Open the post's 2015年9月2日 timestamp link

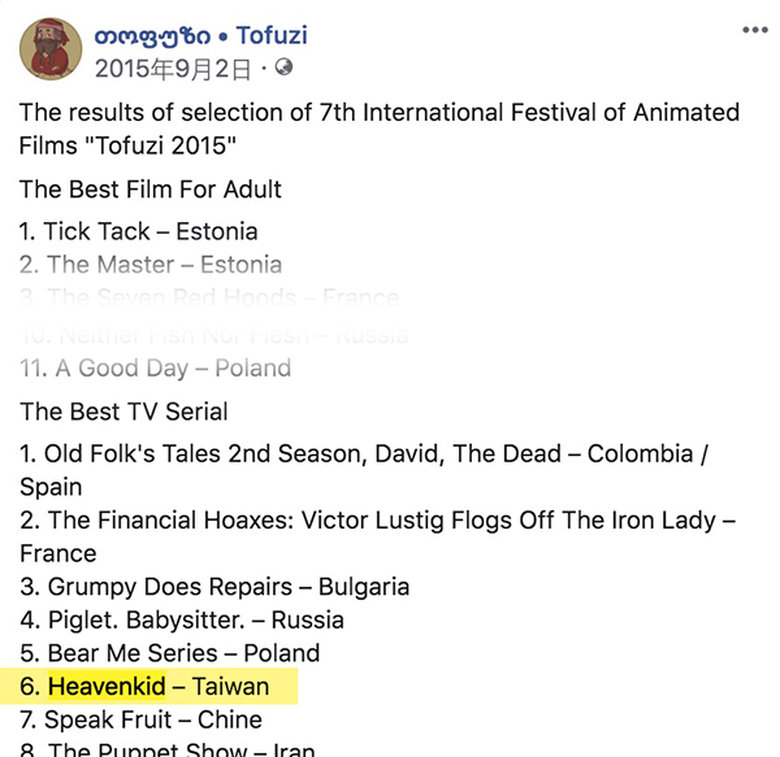pos(173,68)
